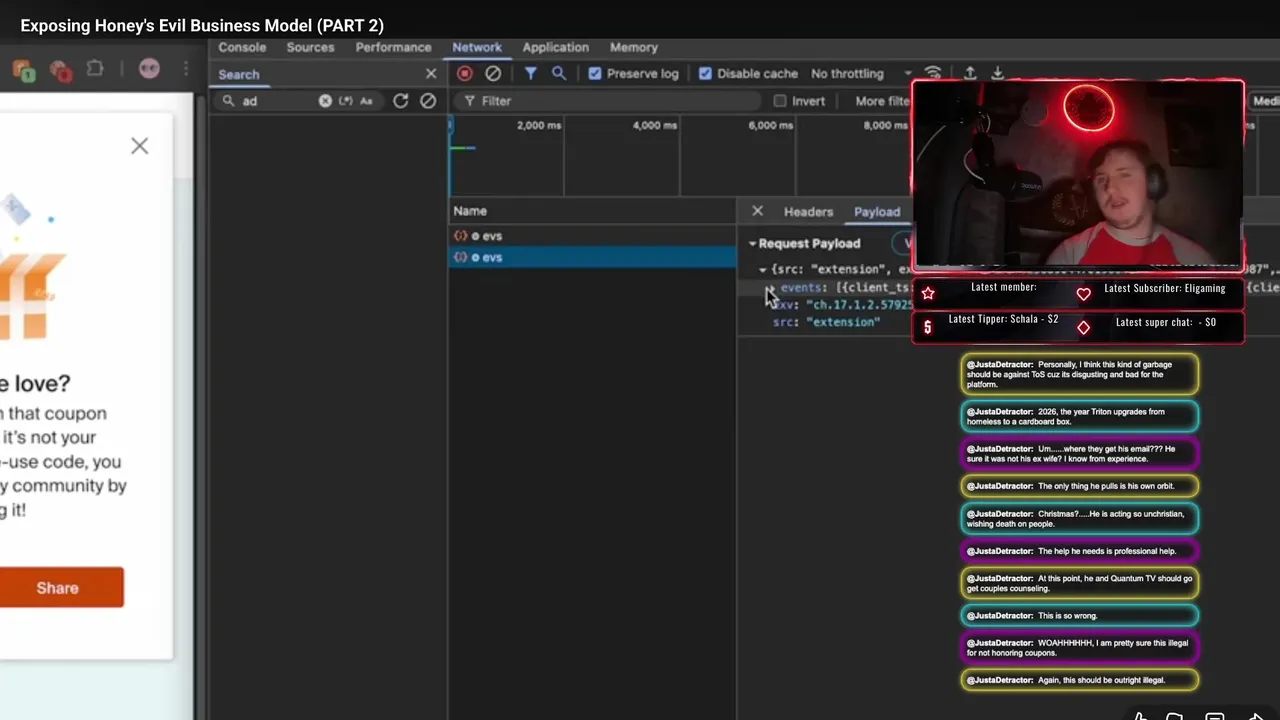Screen dimensions: 1280x720
Task: Click "Latest Tipper: Schala - $2" text
Action: point(1003,319)
